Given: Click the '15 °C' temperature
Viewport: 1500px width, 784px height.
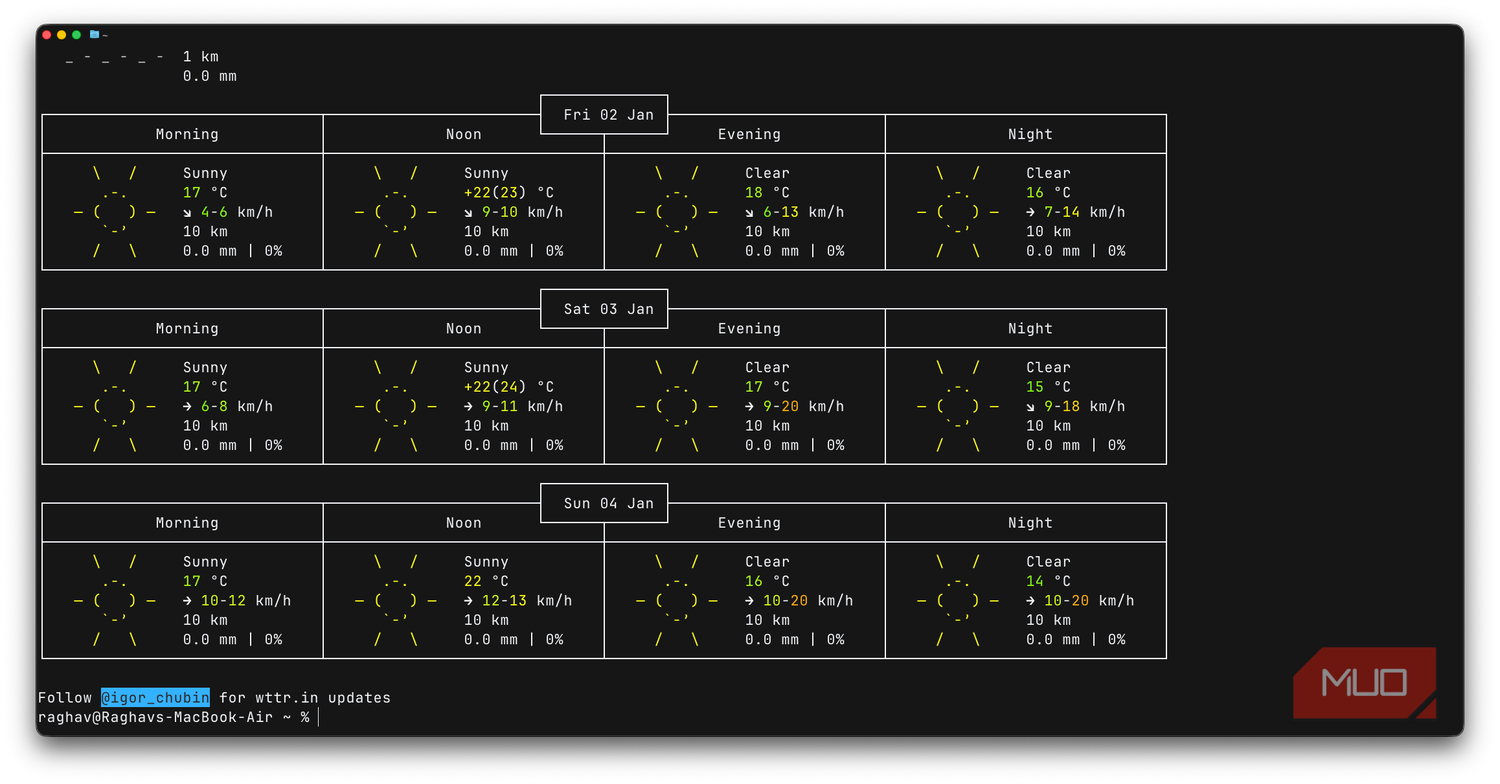Looking at the screenshot, I should [1048, 386].
